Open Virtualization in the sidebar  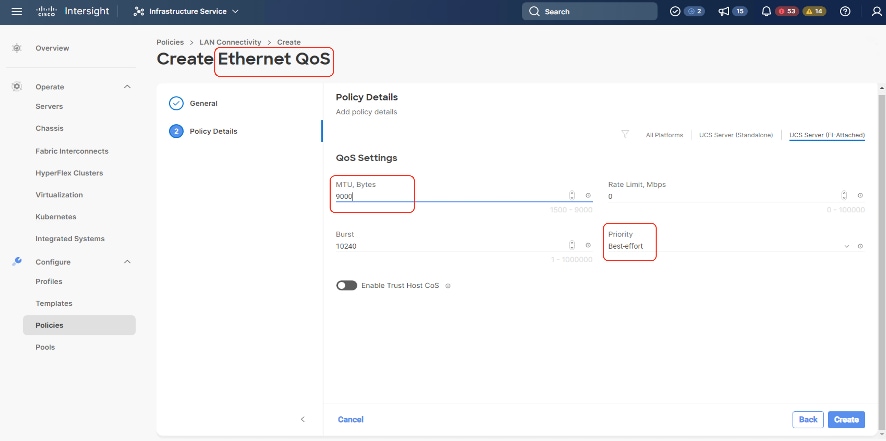[59, 194]
